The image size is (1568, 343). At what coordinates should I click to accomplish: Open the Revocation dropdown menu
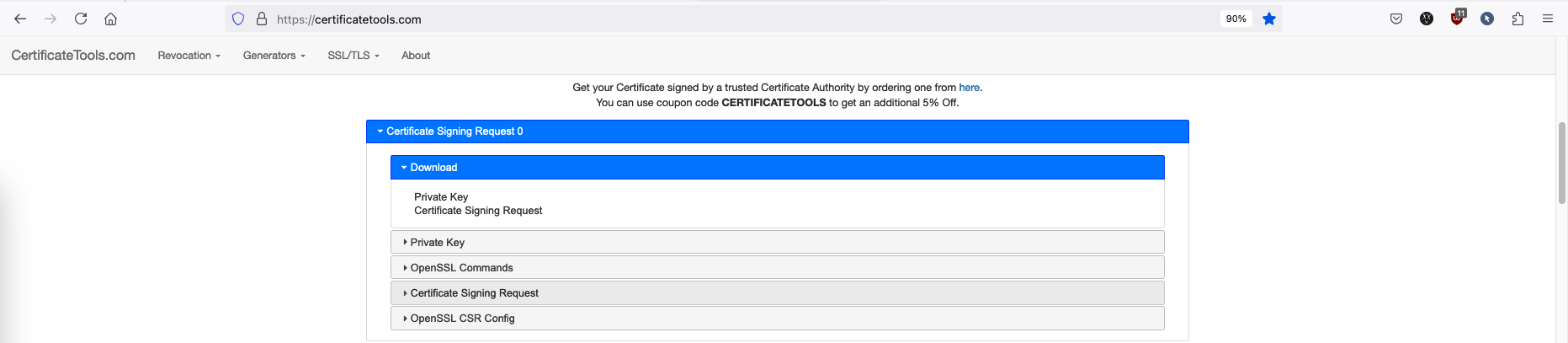189,56
